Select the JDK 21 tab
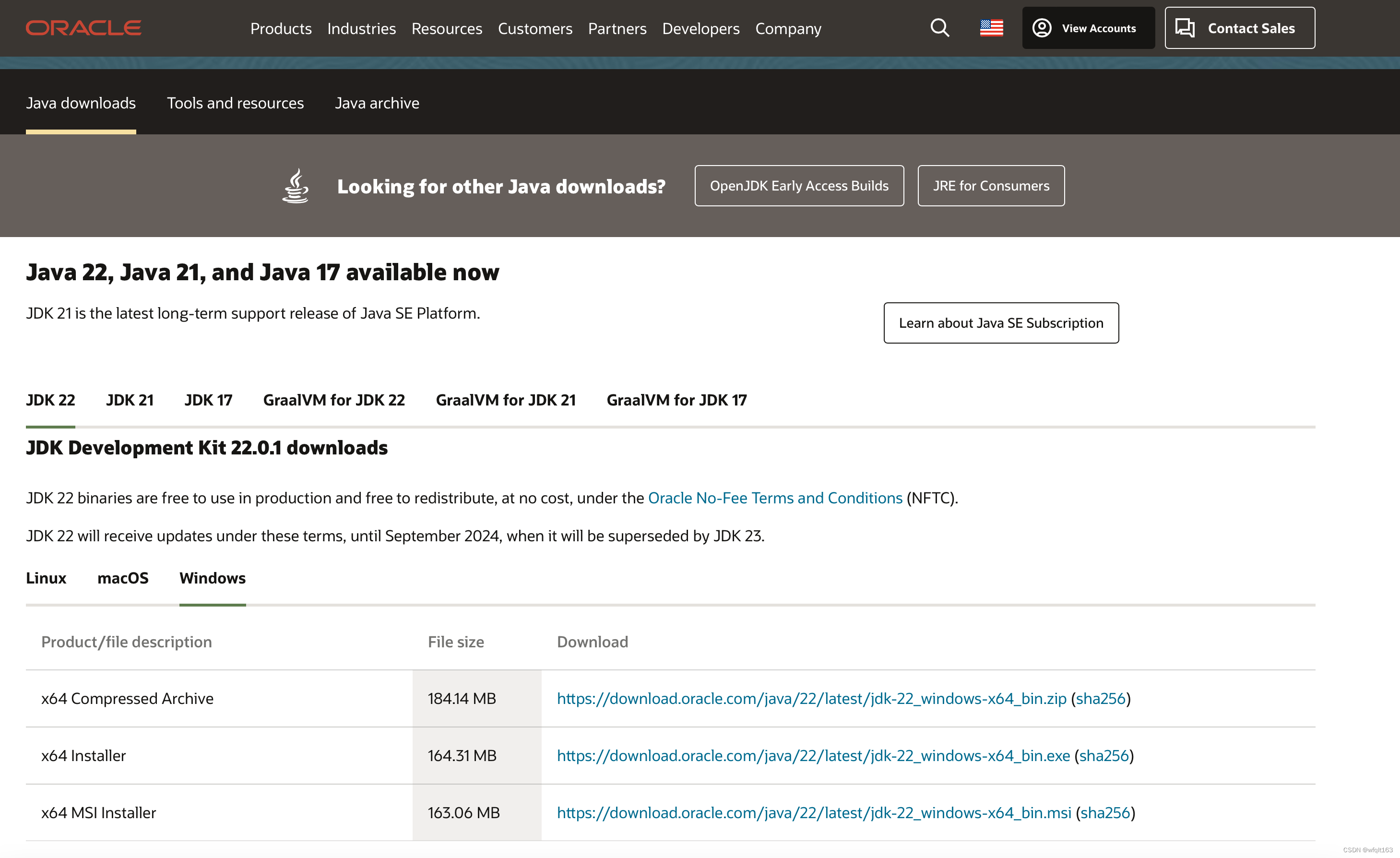 [130, 400]
